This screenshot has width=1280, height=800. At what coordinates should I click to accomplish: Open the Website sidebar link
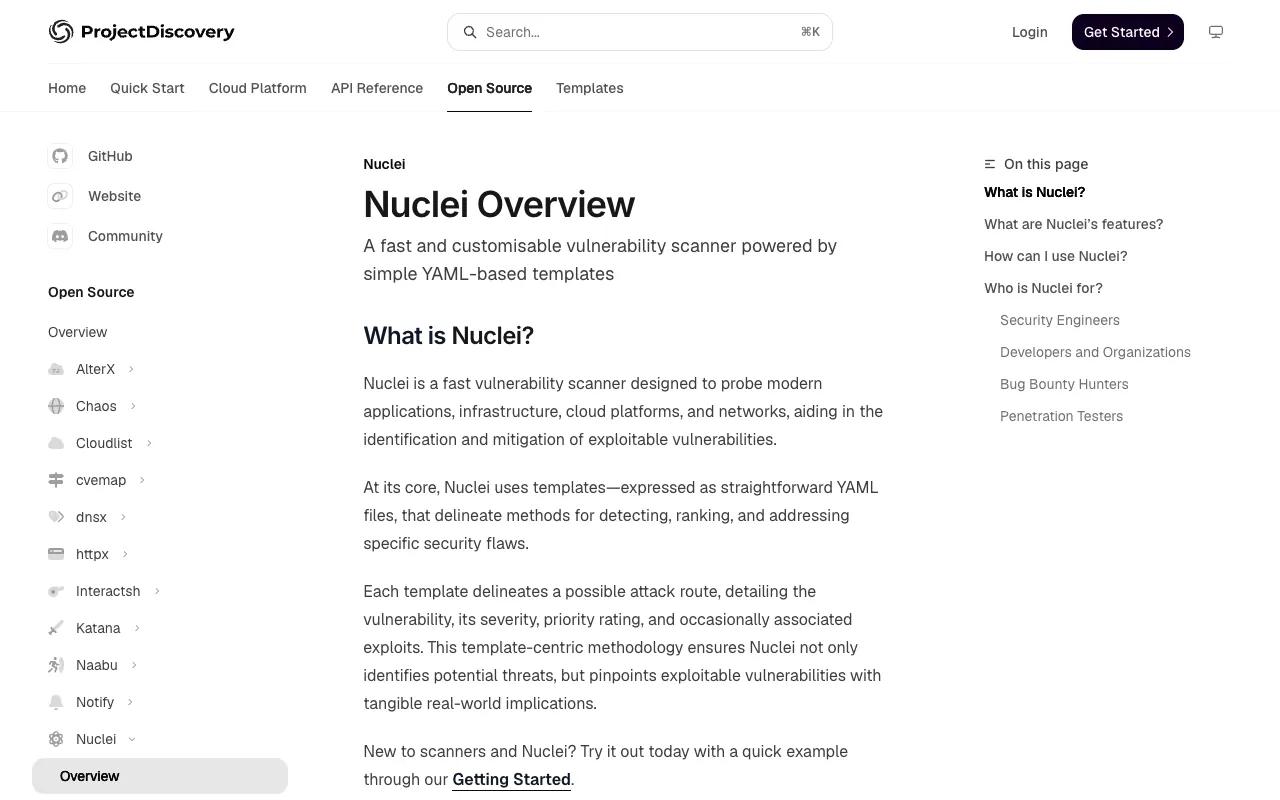[114, 196]
